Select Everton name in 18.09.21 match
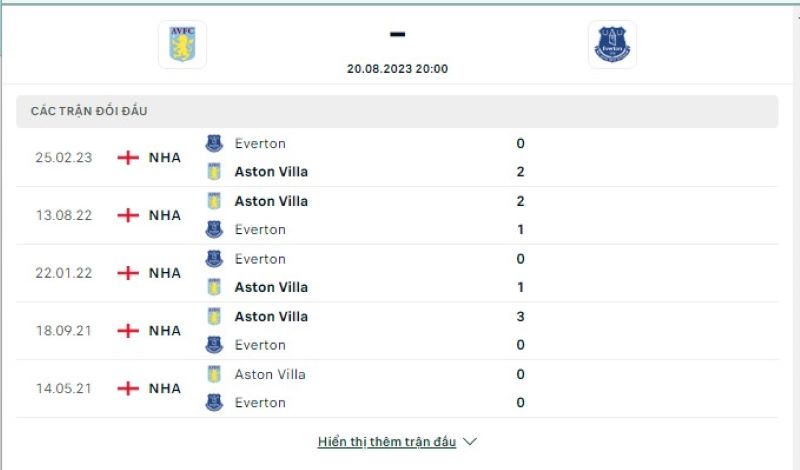The width and height of the screenshot is (800, 470). [x=260, y=345]
